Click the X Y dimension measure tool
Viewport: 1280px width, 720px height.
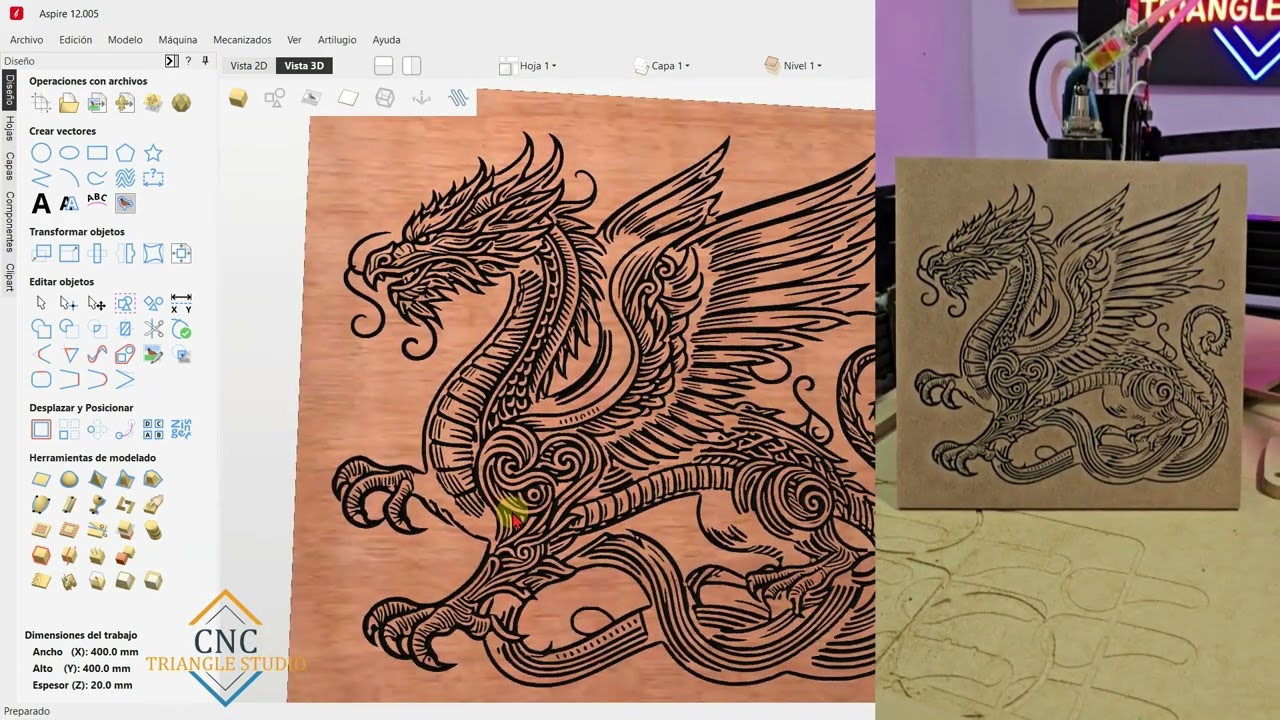[x=181, y=303]
